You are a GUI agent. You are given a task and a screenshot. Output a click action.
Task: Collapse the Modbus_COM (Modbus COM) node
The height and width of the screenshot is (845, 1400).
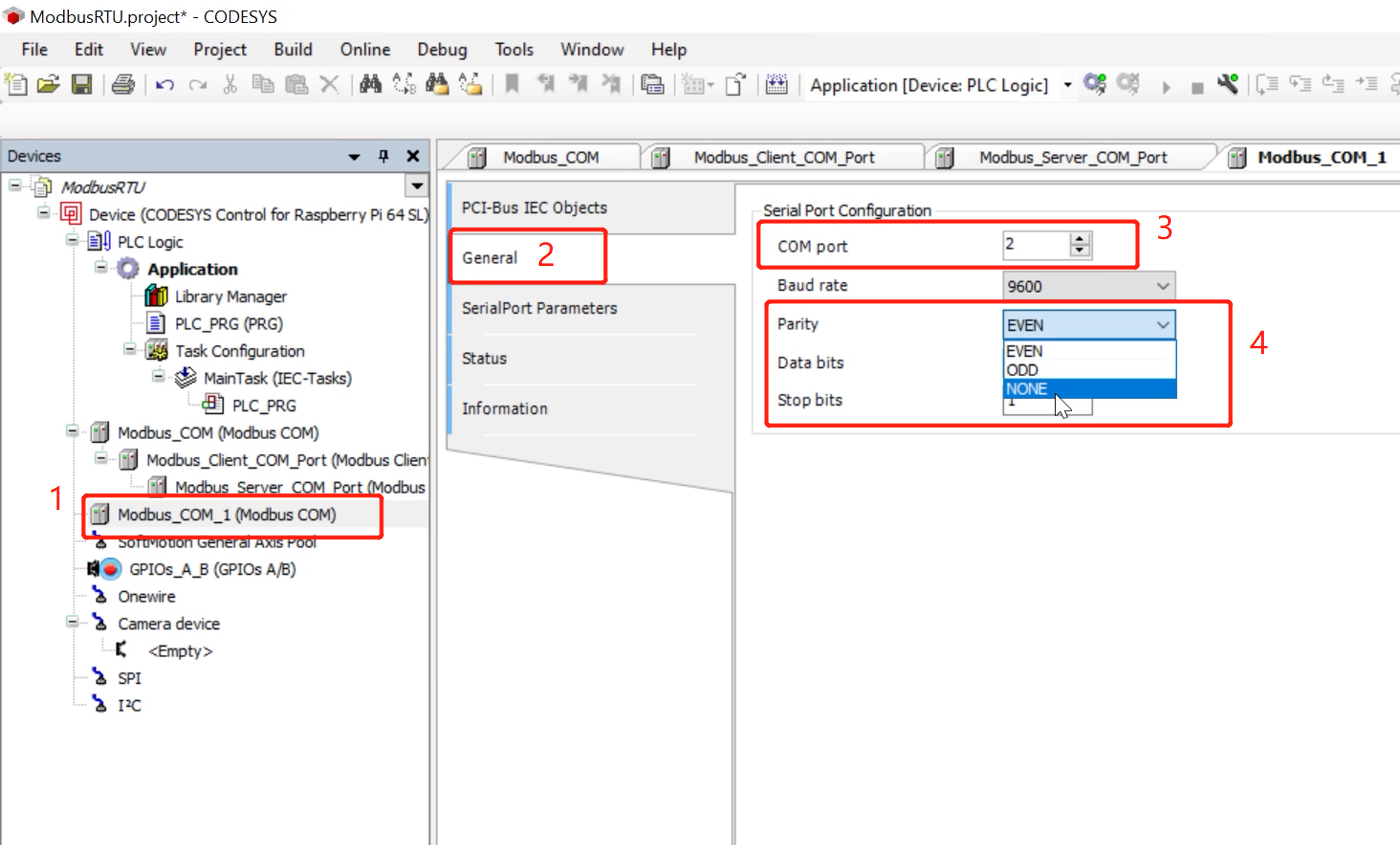[71, 432]
